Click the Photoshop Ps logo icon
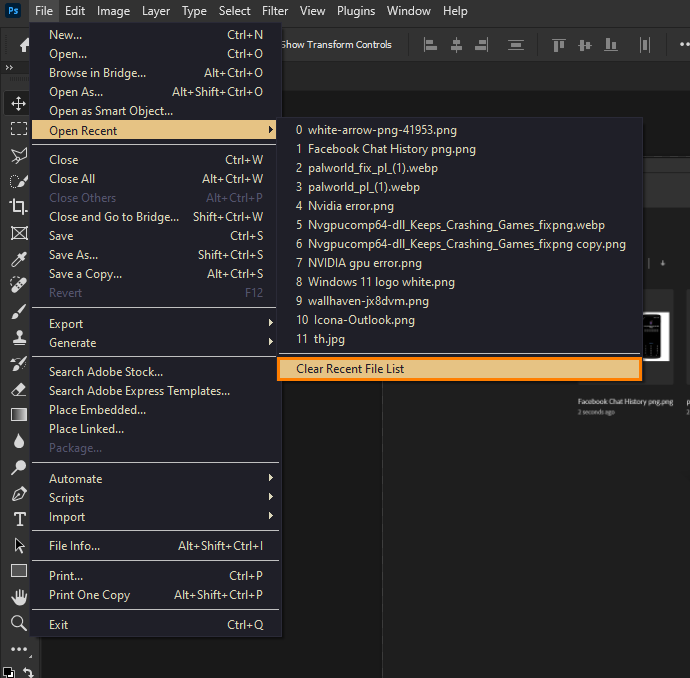The image size is (690, 678). click(13, 11)
